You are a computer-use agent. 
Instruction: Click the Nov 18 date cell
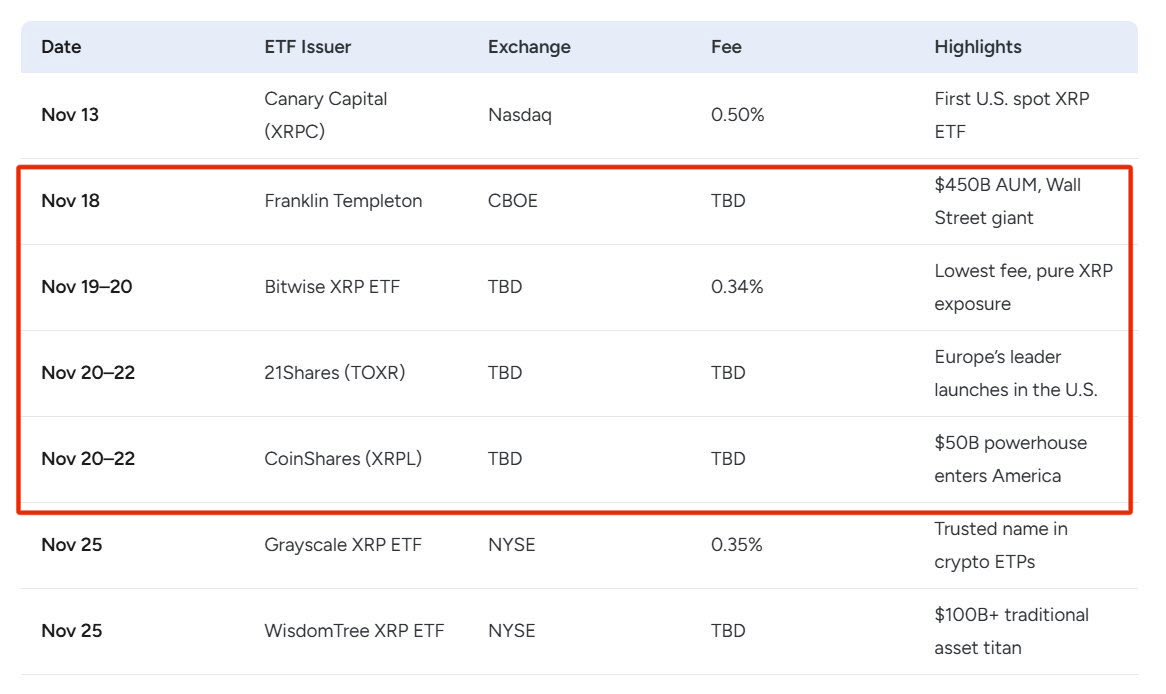point(70,201)
